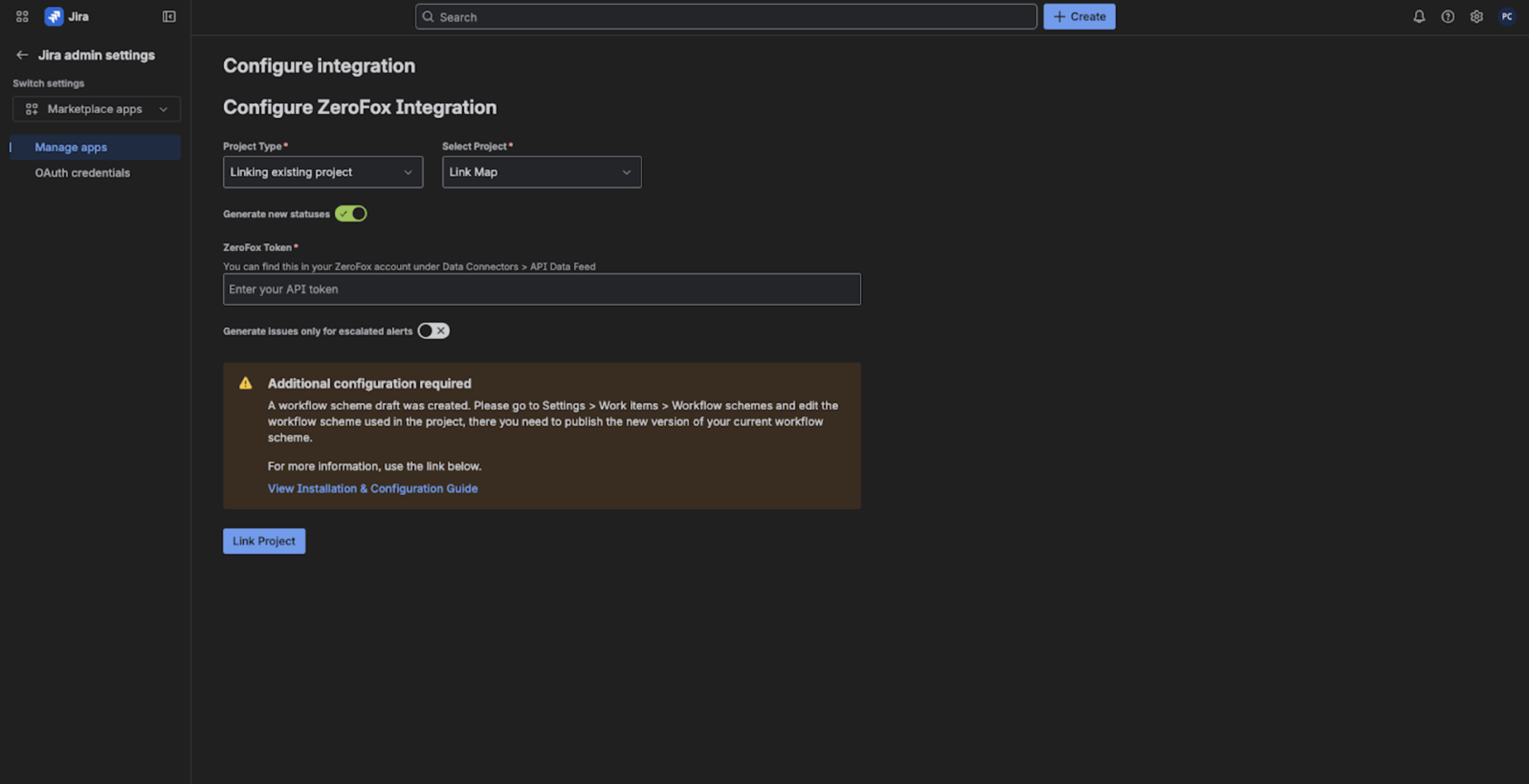Click the Switch settings label
Viewport: 1529px width, 784px height.
(49, 84)
